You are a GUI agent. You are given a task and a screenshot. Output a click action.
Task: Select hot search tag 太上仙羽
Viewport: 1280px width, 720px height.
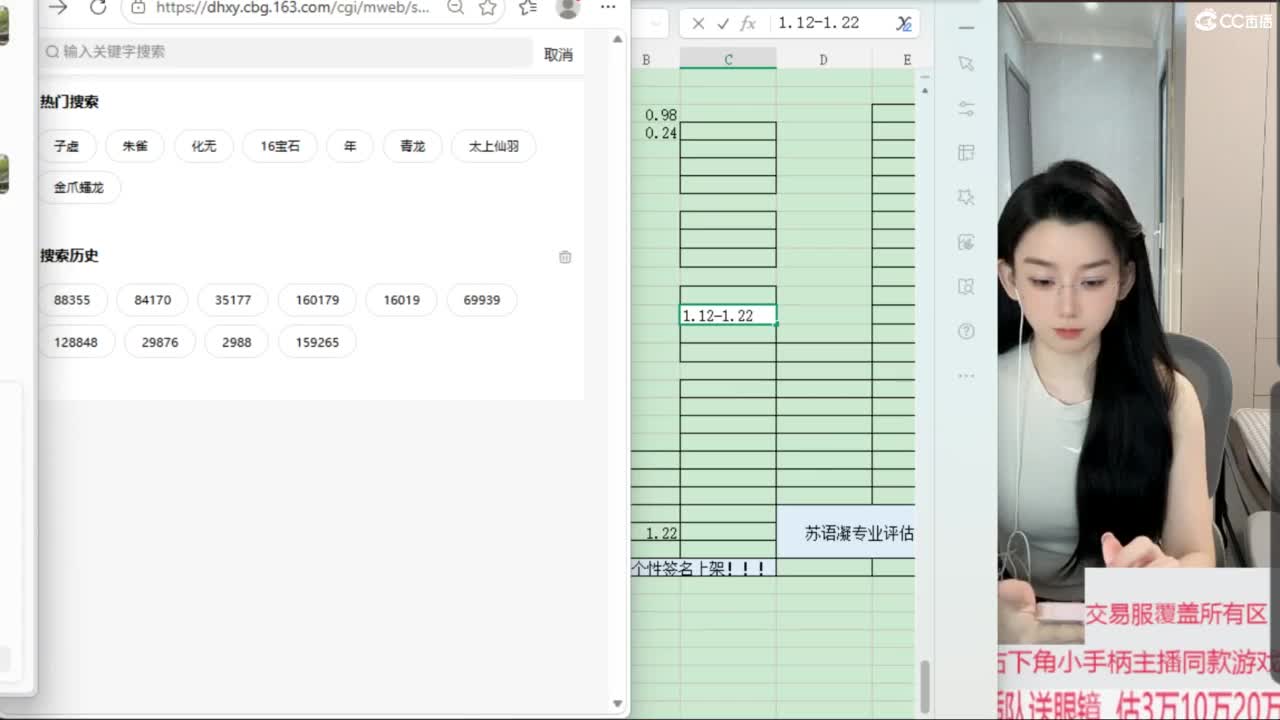click(x=494, y=146)
